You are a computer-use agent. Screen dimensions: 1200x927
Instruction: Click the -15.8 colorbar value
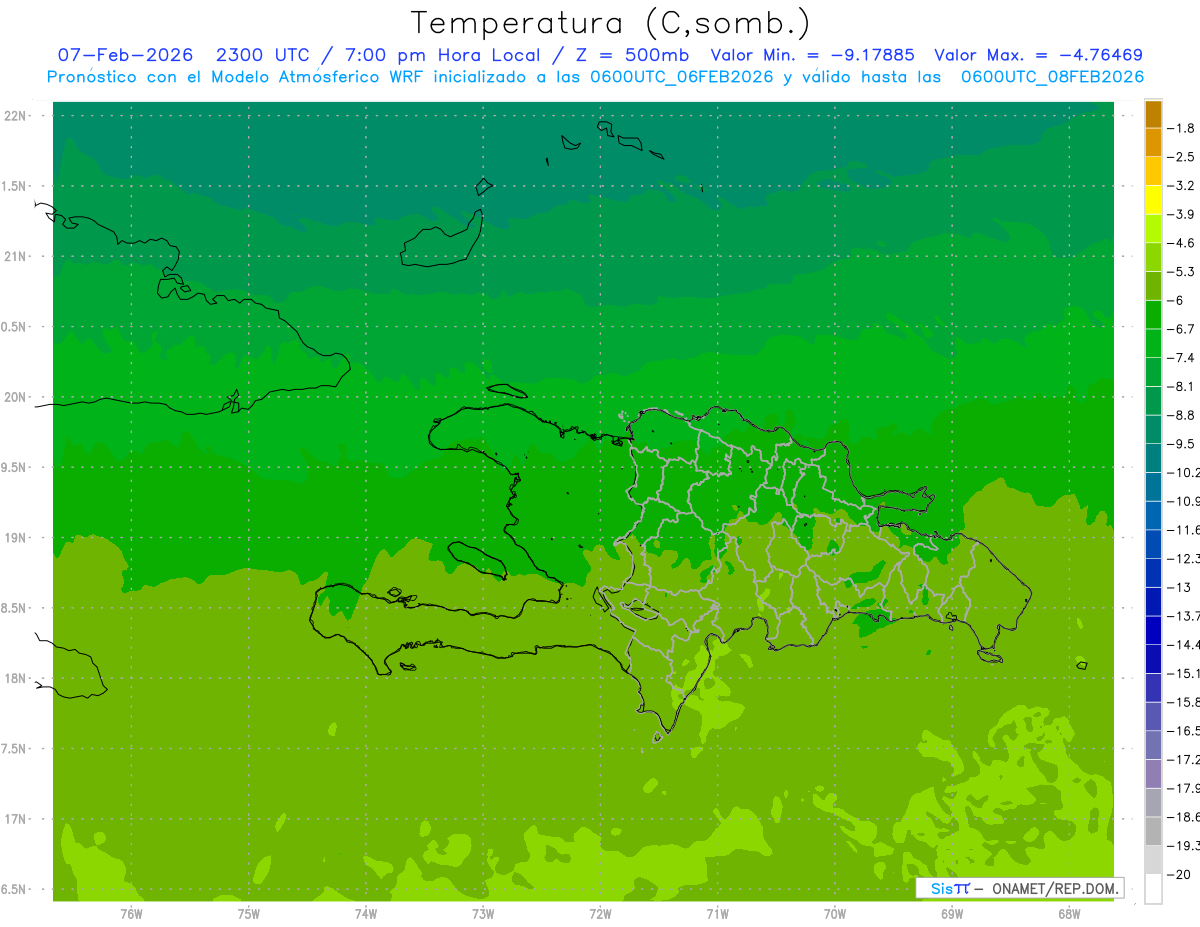(x=1184, y=701)
